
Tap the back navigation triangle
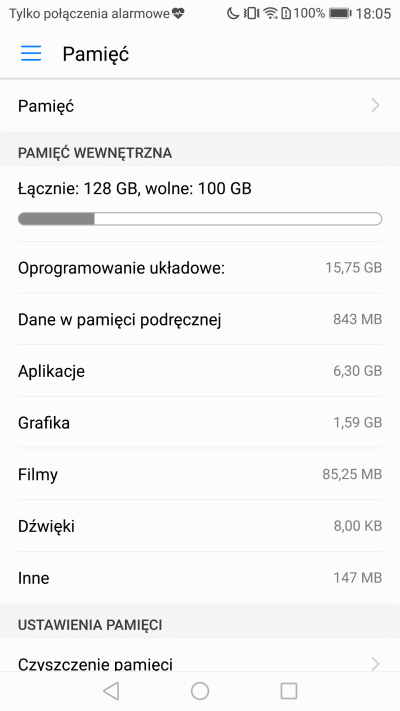point(111,691)
